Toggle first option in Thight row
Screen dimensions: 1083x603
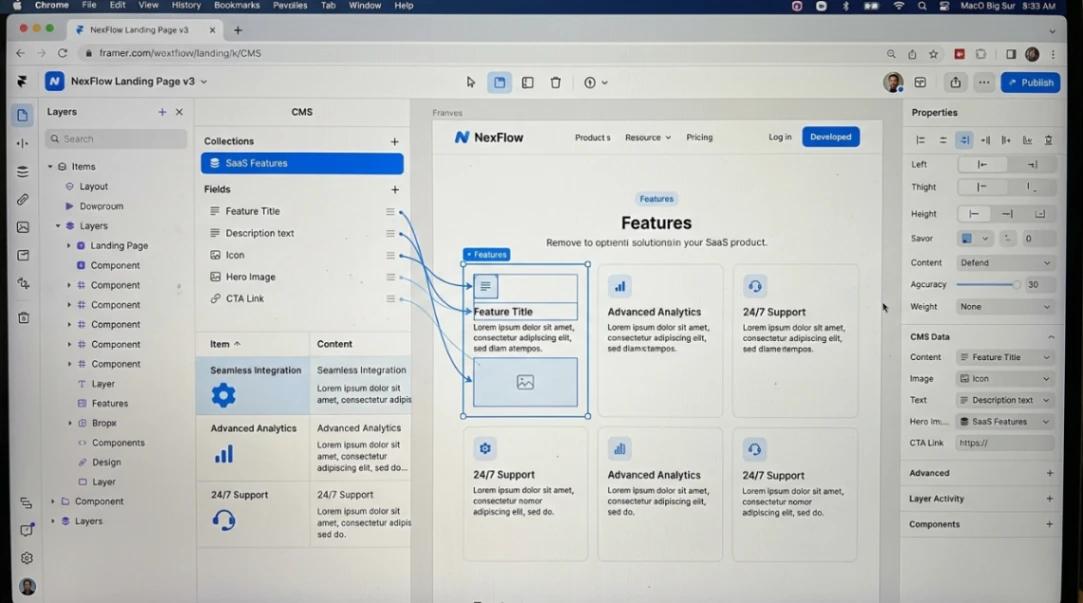[981, 187]
